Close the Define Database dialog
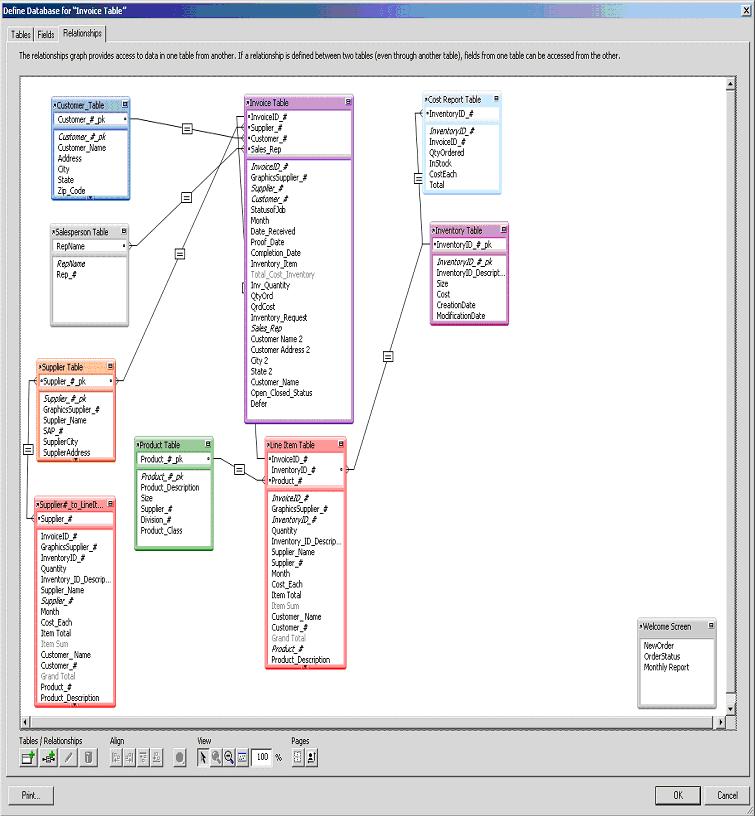The height and width of the screenshot is (816, 755). click(746, 10)
